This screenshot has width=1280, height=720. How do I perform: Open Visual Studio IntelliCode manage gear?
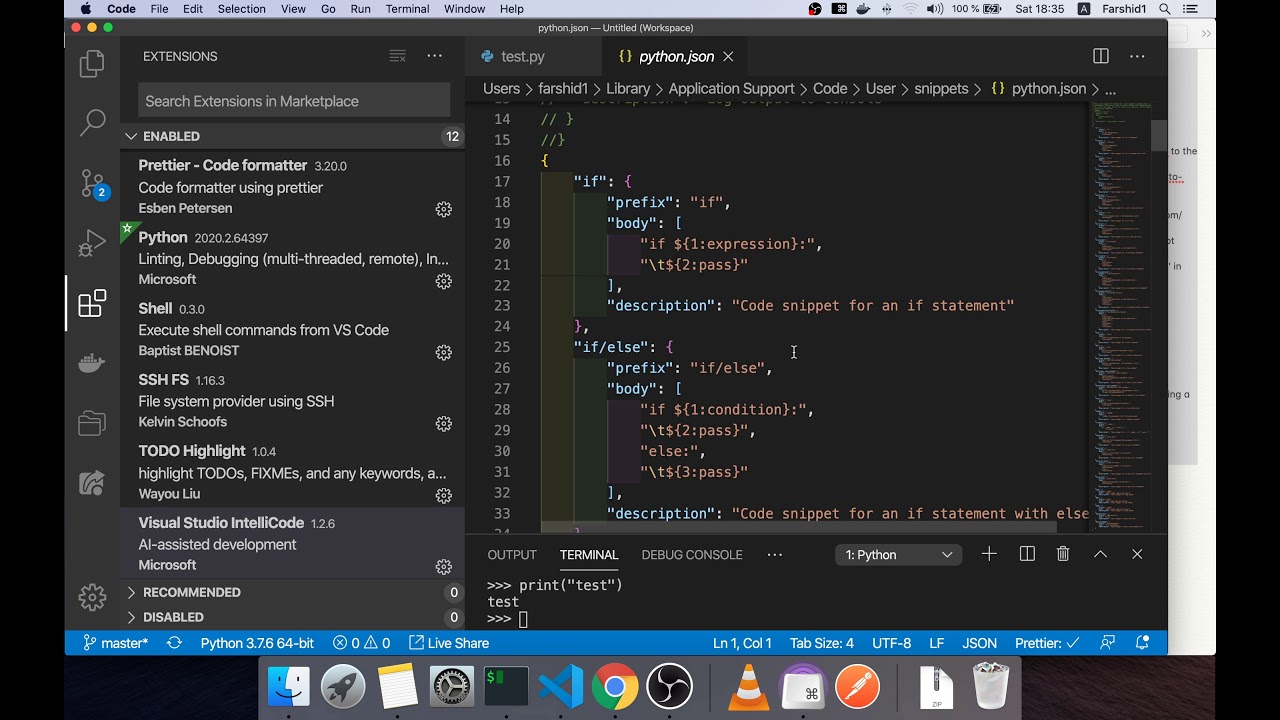444,567
